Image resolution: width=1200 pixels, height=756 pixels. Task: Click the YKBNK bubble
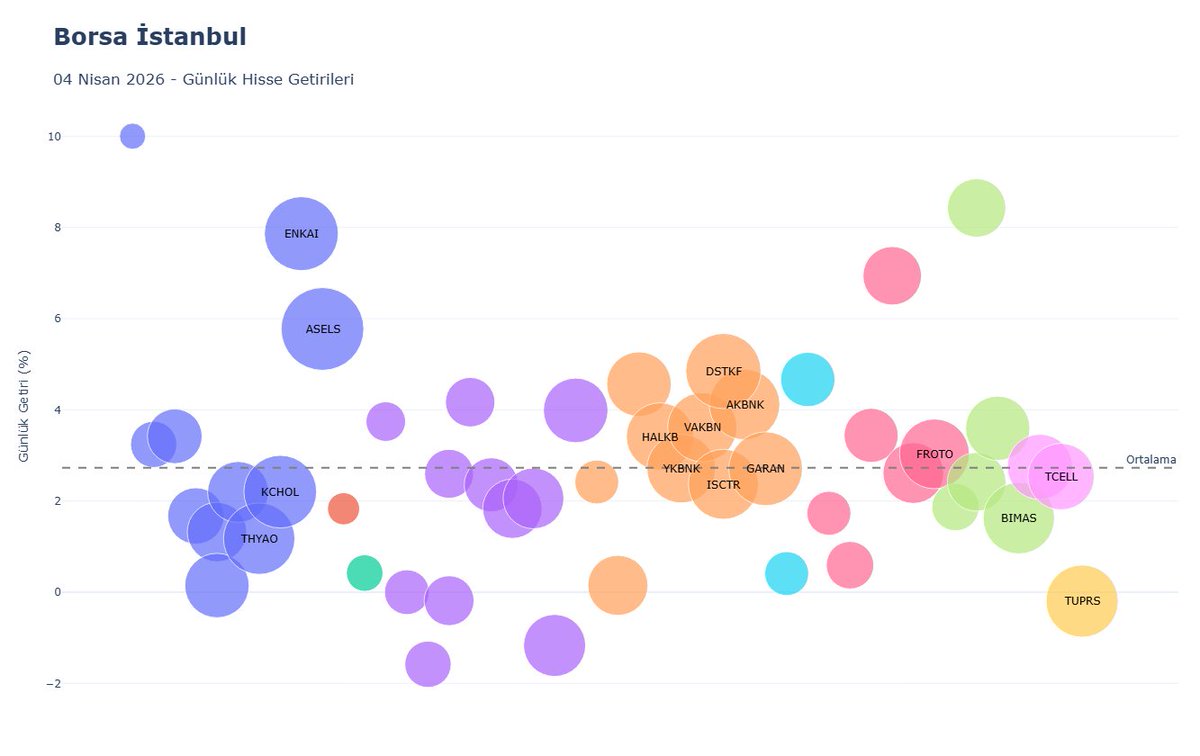pos(682,468)
